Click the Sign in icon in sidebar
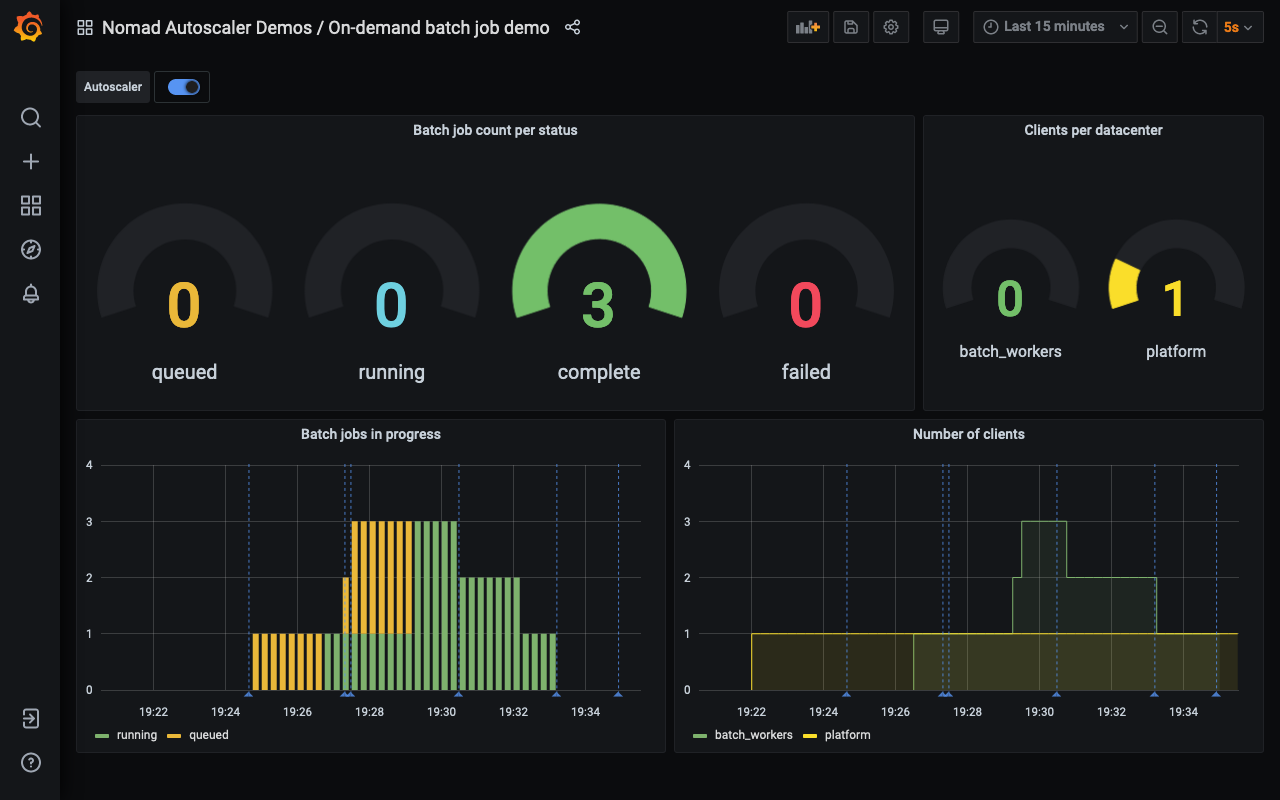 click(x=31, y=718)
